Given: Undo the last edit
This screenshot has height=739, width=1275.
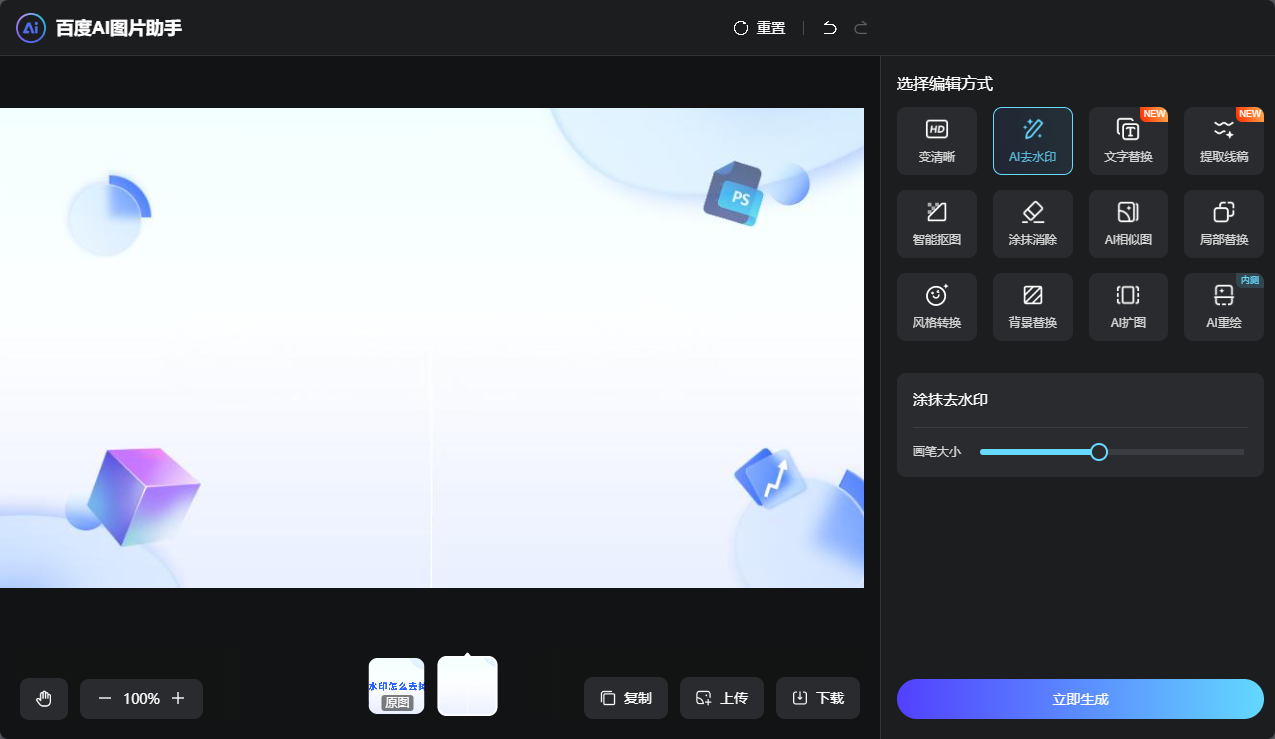Looking at the screenshot, I should point(829,28).
